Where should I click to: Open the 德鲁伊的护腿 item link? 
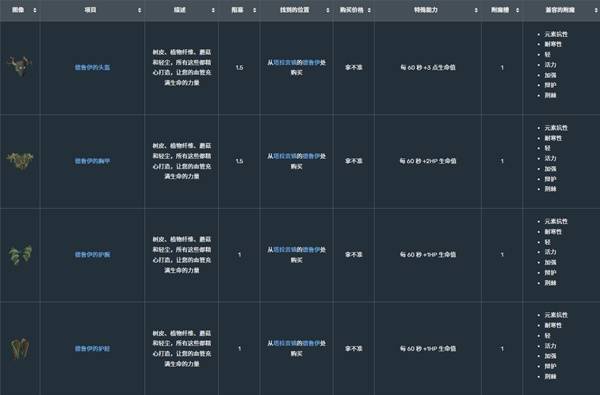[92, 348]
